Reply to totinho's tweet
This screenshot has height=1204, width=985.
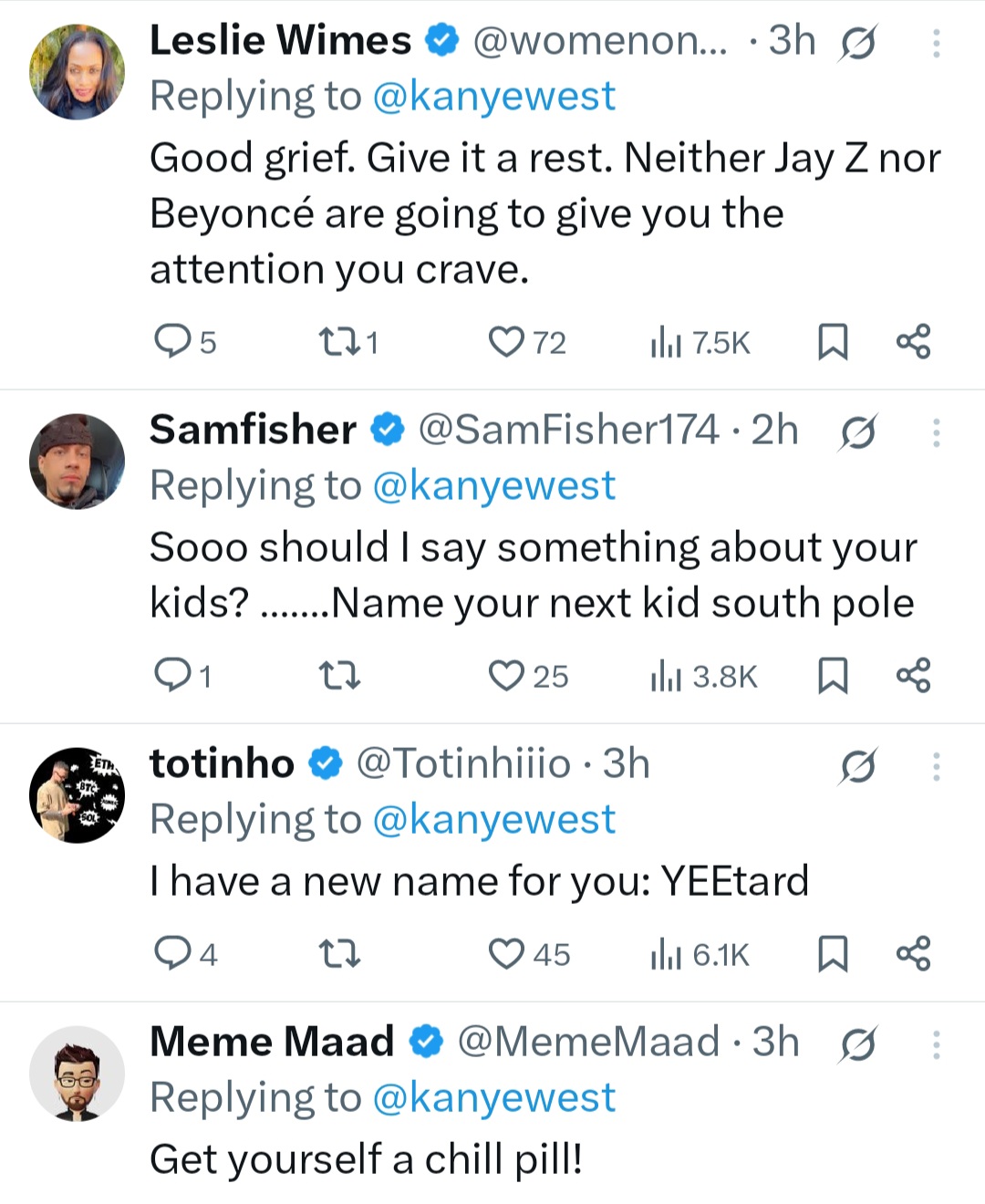tap(171, 954)
